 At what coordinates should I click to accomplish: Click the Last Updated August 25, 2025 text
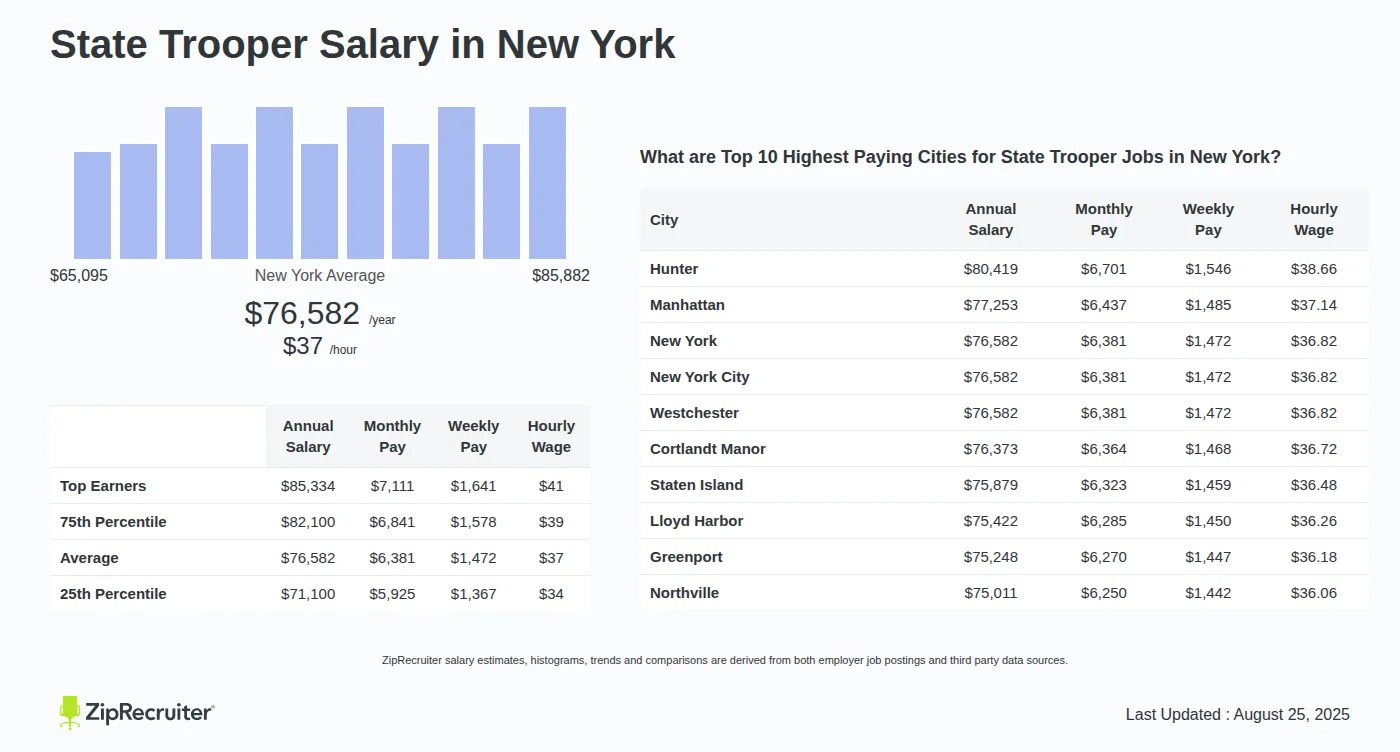(1238, 714)
